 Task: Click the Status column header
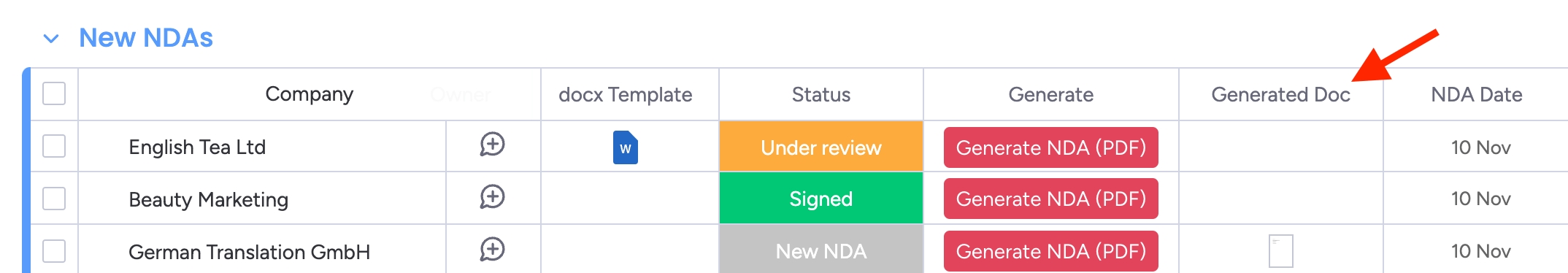(x=821, y=95)
